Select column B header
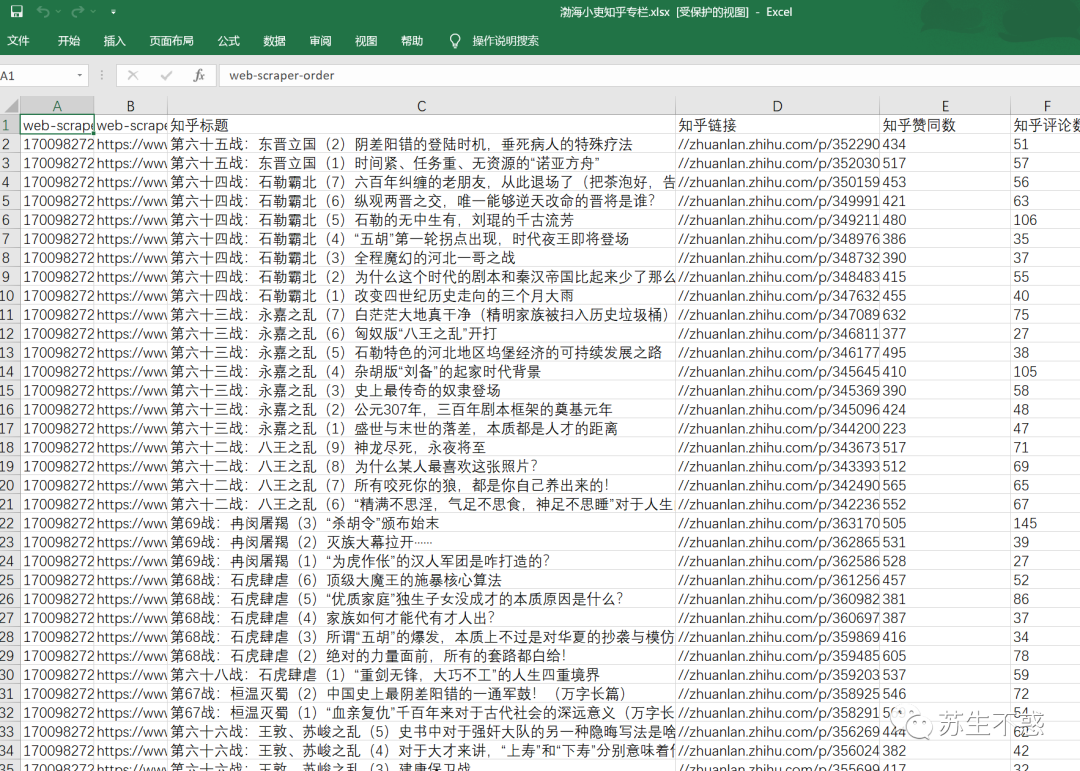Screen dimensions: 1080x771 (x=131, y=106)
